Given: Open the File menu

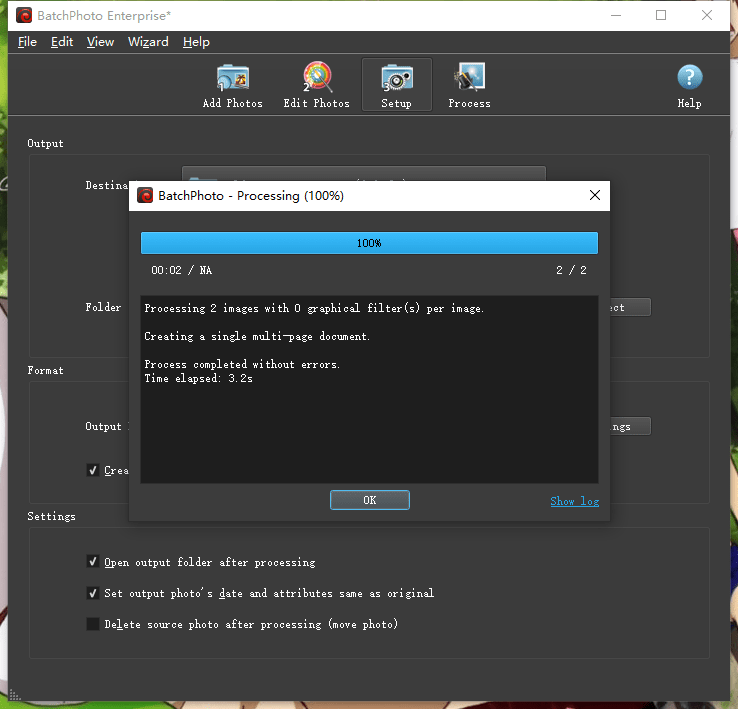Looking at the screenshot, I should (x=27, y=42).
